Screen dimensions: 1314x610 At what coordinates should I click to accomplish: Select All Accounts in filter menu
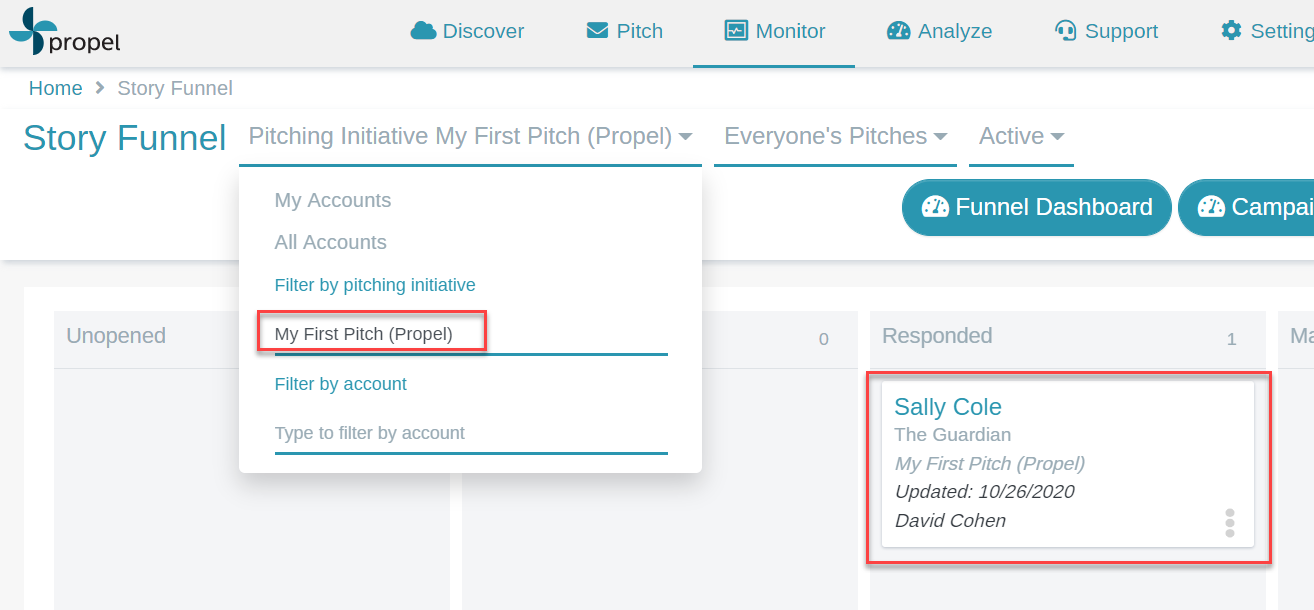coord(331,242)
